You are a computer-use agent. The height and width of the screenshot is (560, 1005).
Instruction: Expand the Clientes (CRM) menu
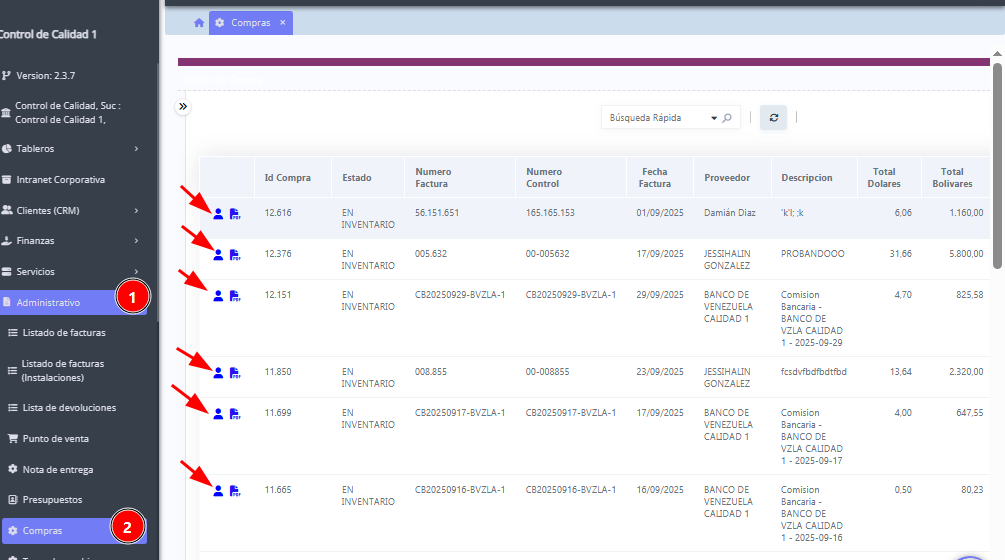(x=136, y=211)
